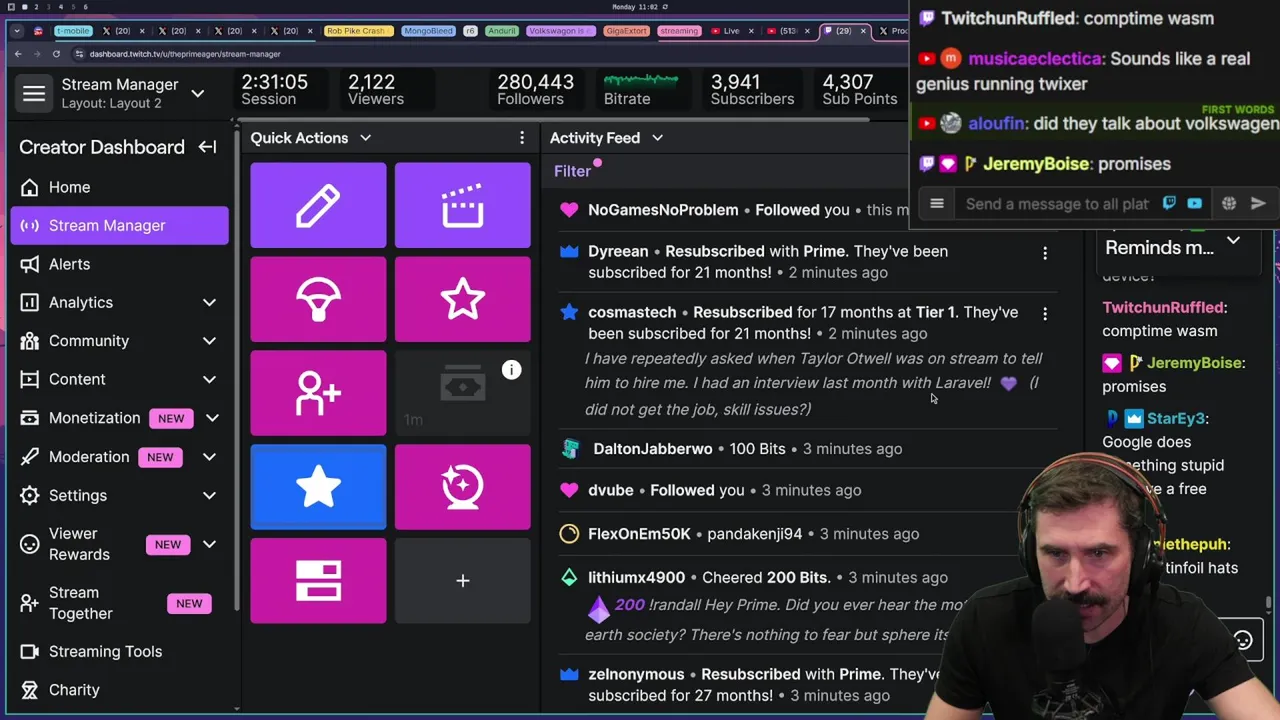
Task: Expand the Layout 2 layout dropdown
Action: (198, 94)
